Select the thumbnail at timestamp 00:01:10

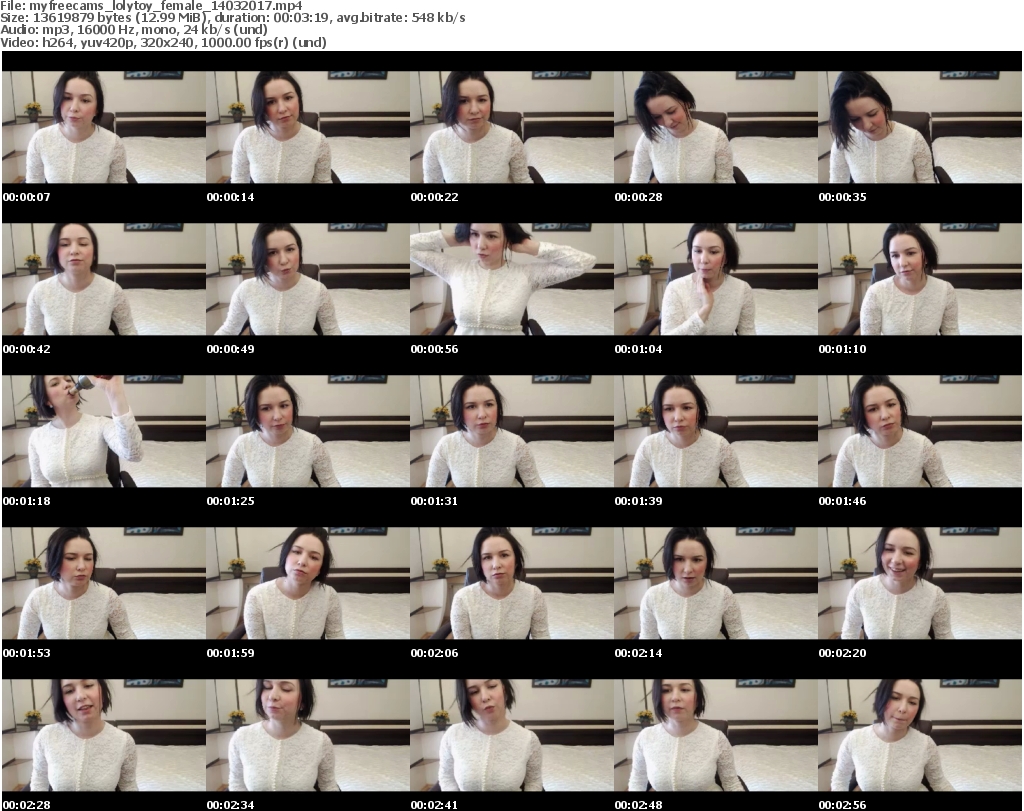[x=920, y=279]
